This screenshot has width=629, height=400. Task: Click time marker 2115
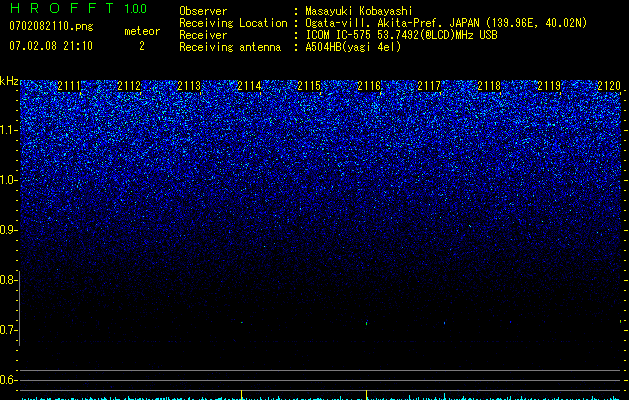coord(309,86)
